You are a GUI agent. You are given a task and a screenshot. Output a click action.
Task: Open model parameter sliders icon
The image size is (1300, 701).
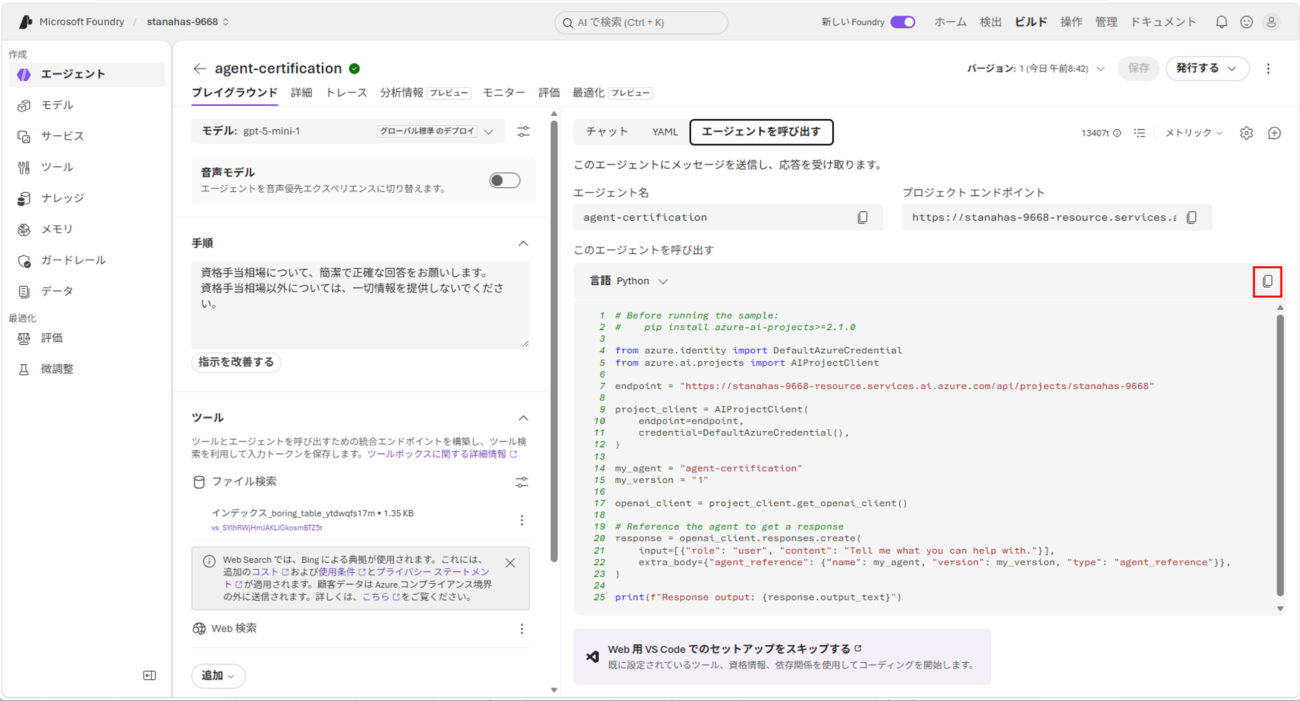(523, 131)
